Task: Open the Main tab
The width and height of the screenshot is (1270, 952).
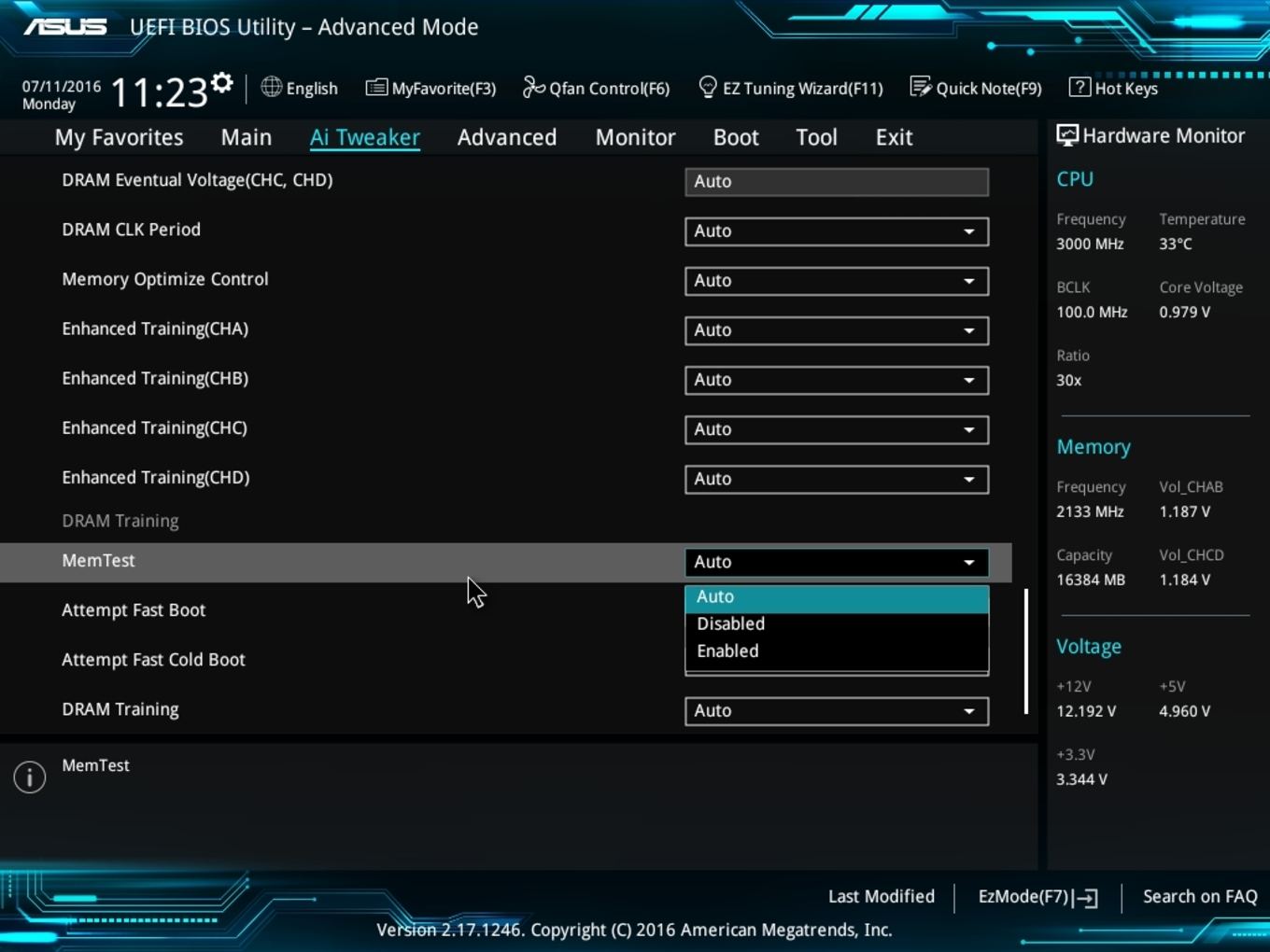Action: 247,137
